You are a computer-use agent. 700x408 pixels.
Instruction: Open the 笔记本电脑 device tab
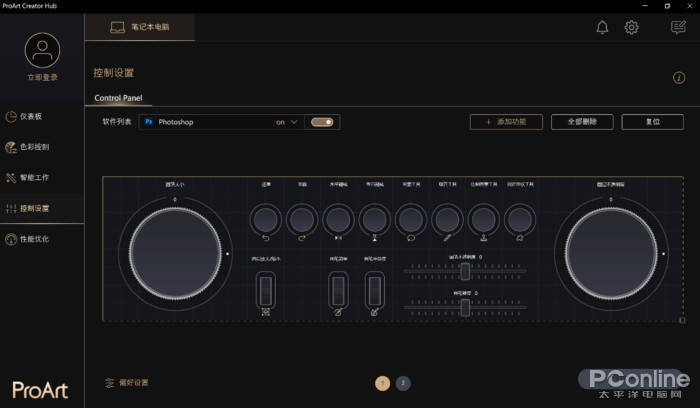(x=140, y=27)
